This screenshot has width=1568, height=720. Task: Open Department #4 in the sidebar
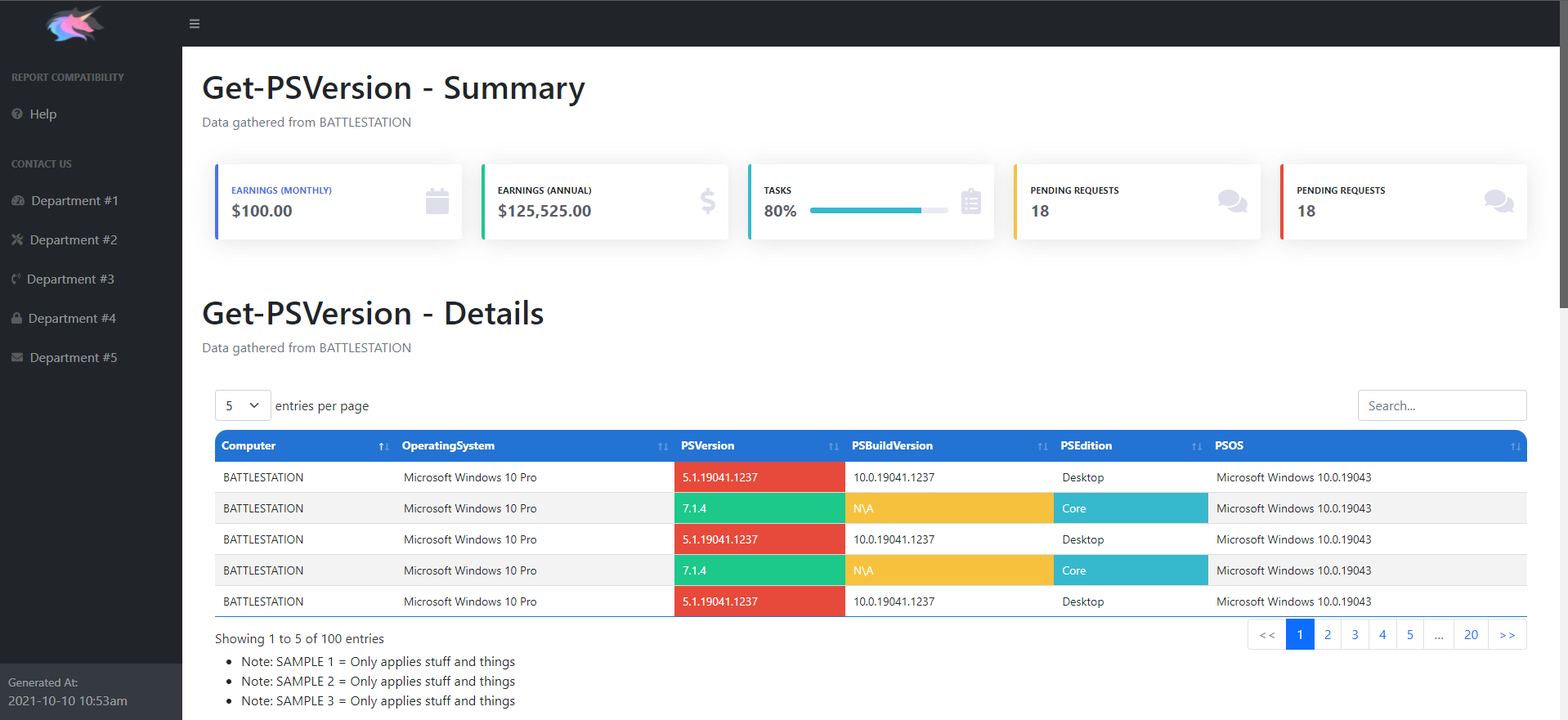(x=72, y=319)
